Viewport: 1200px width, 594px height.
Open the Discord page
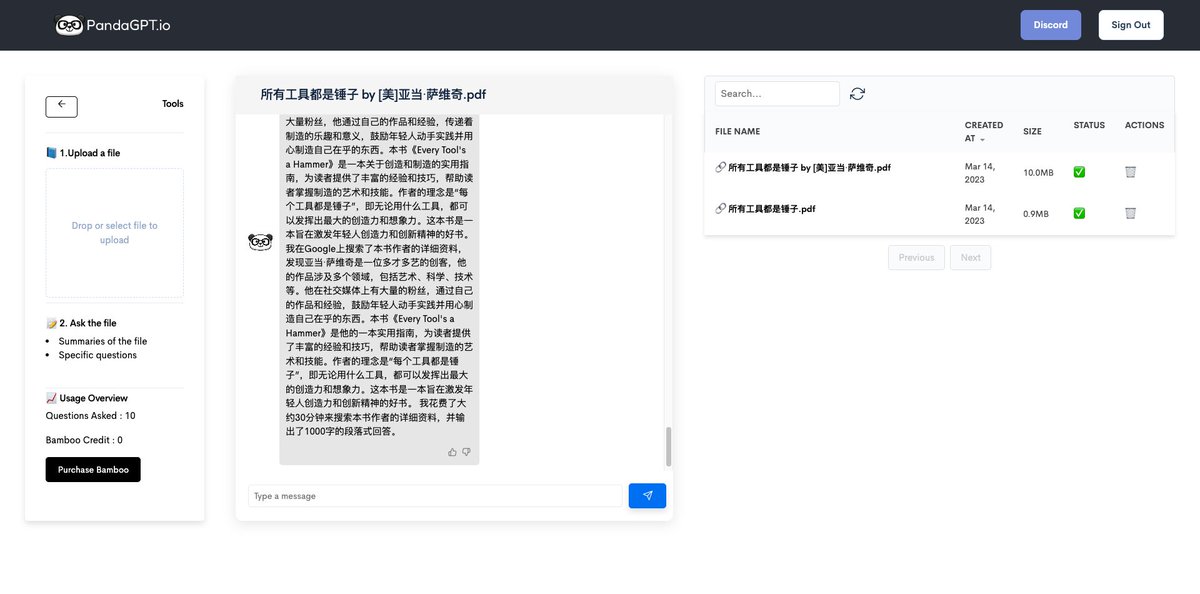(x=1050, y=24)
